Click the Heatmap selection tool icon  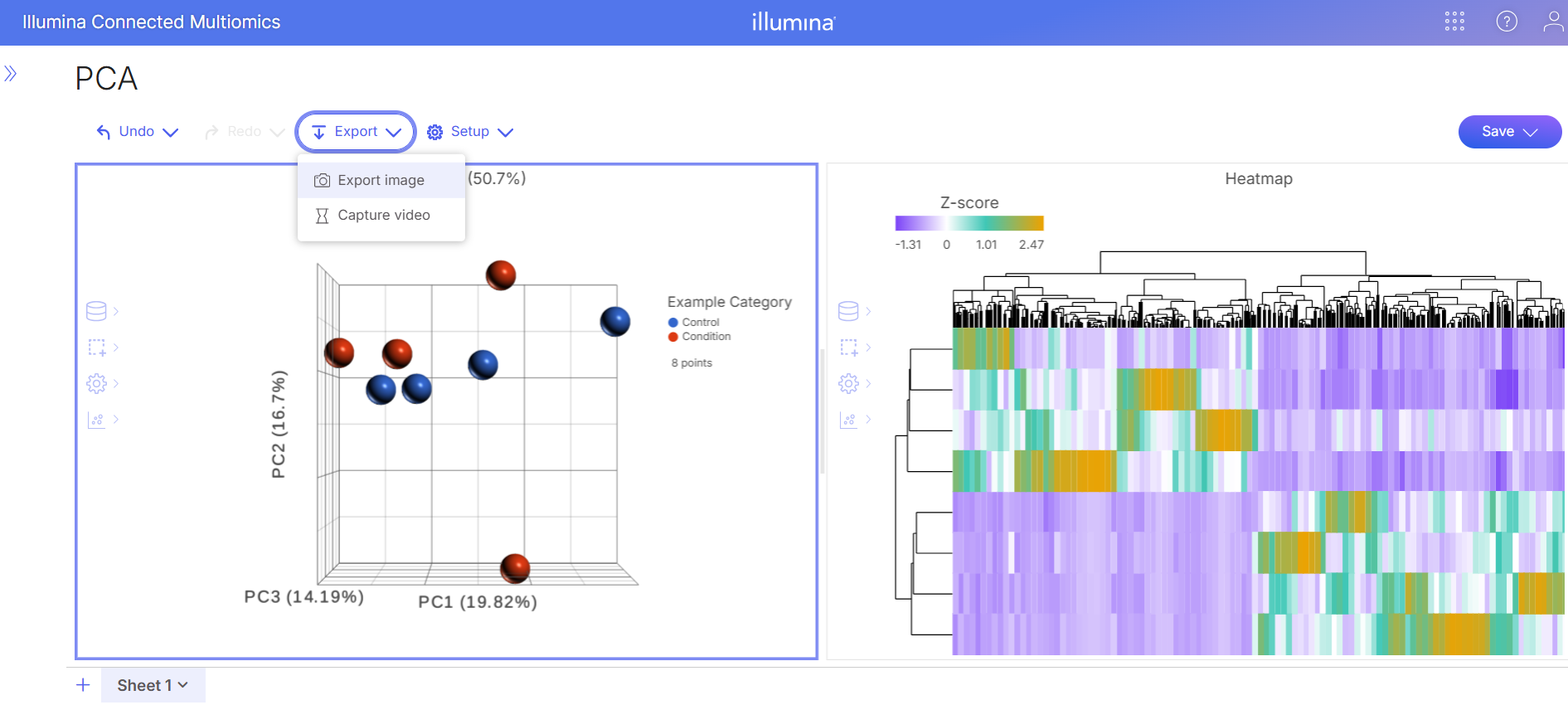848,348
